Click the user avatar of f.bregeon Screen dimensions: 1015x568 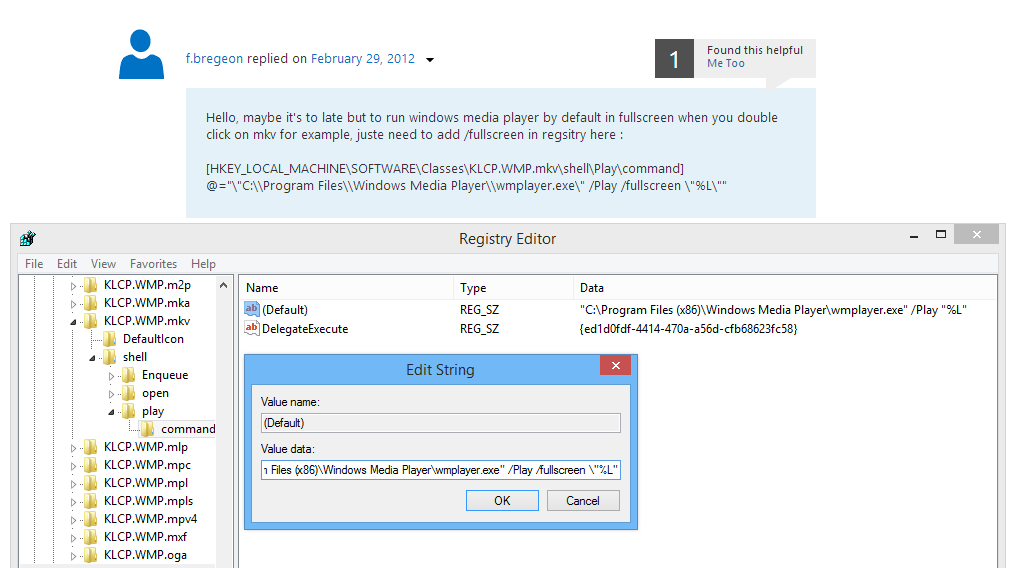click(141, 54)
